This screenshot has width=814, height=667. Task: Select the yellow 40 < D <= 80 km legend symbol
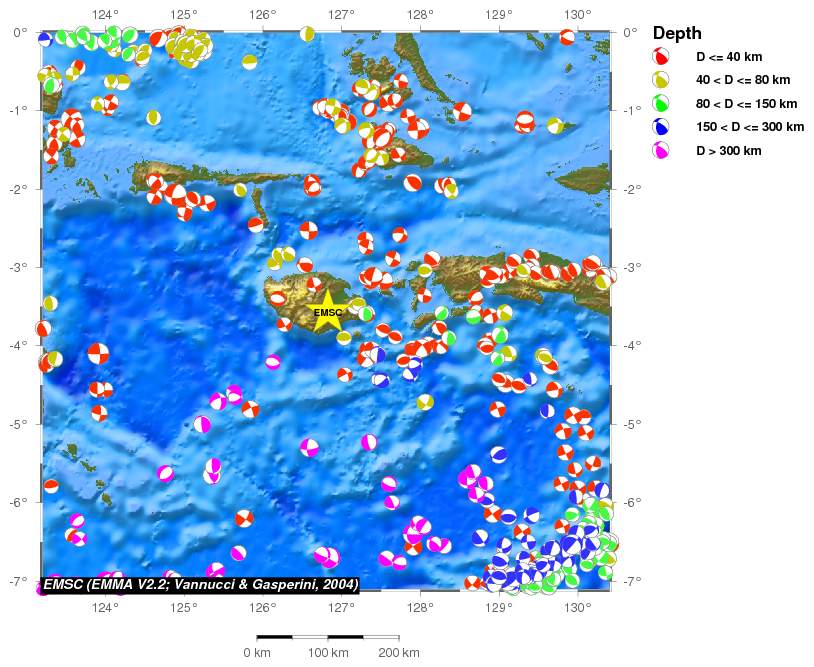point(661,80)
